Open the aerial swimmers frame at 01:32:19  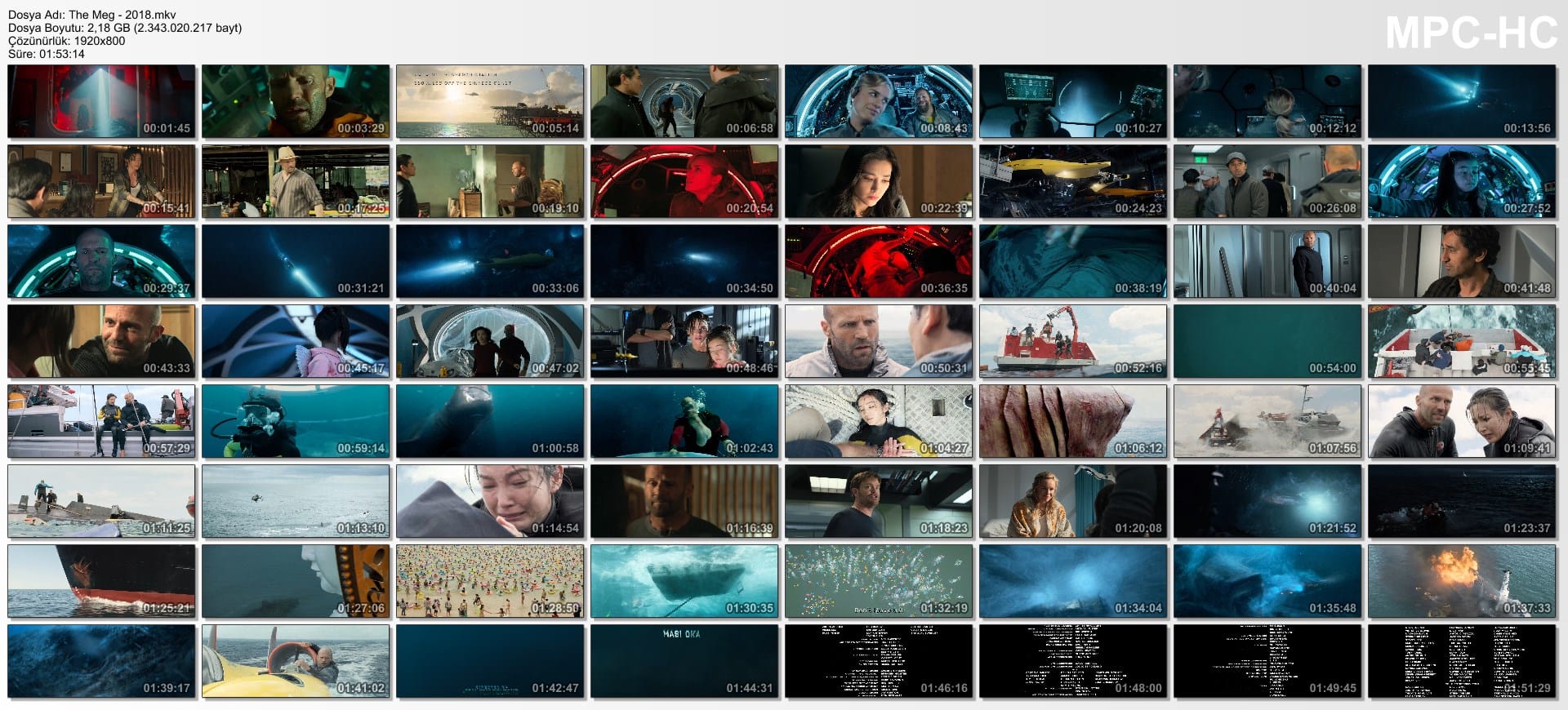point(879,581)
